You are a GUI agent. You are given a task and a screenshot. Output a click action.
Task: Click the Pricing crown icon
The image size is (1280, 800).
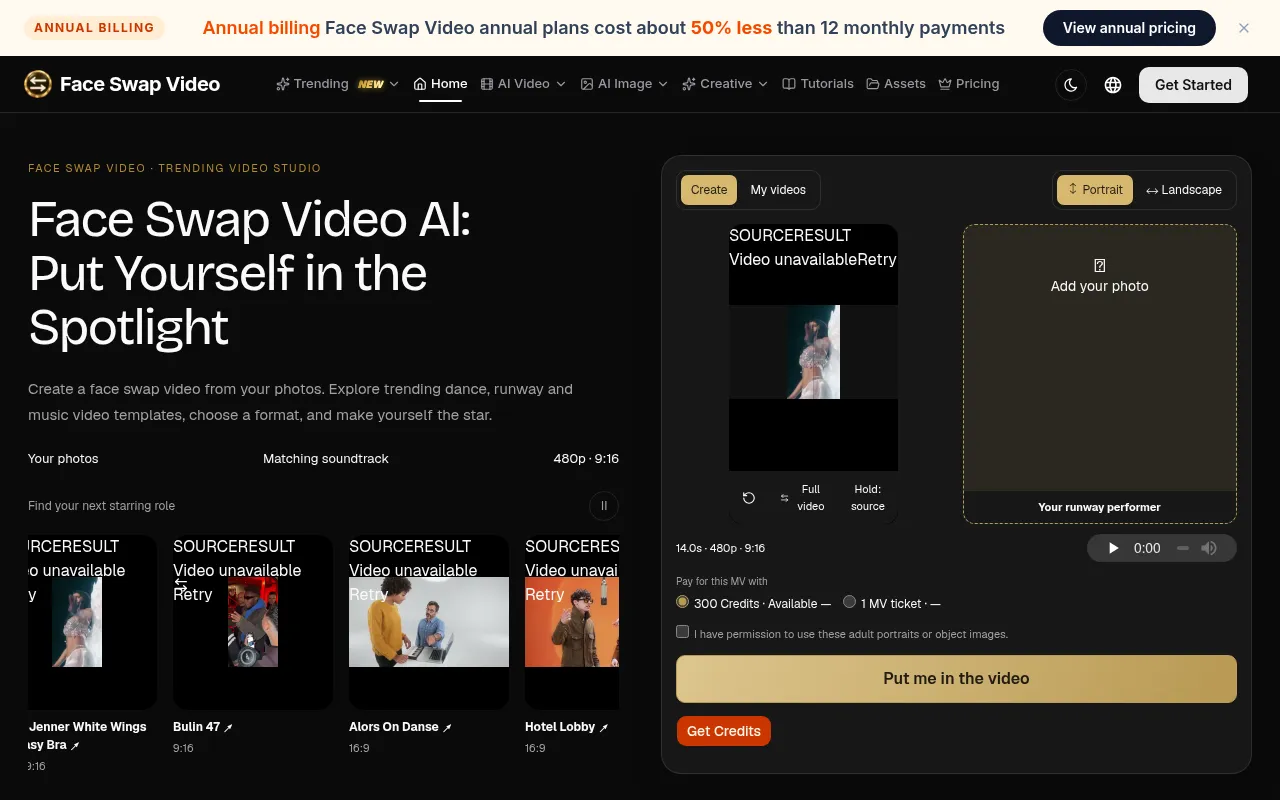tap(945, 84)
